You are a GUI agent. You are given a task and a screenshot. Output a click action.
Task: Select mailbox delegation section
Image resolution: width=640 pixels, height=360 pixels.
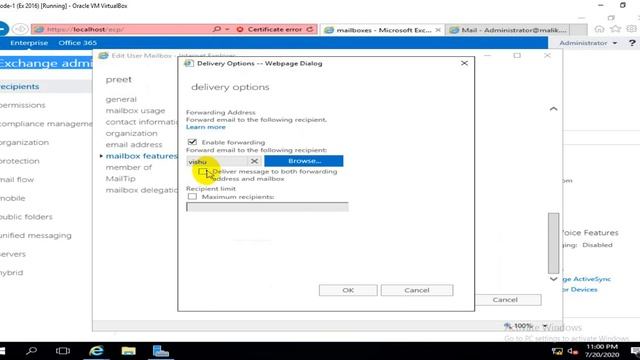pos(142,190)
